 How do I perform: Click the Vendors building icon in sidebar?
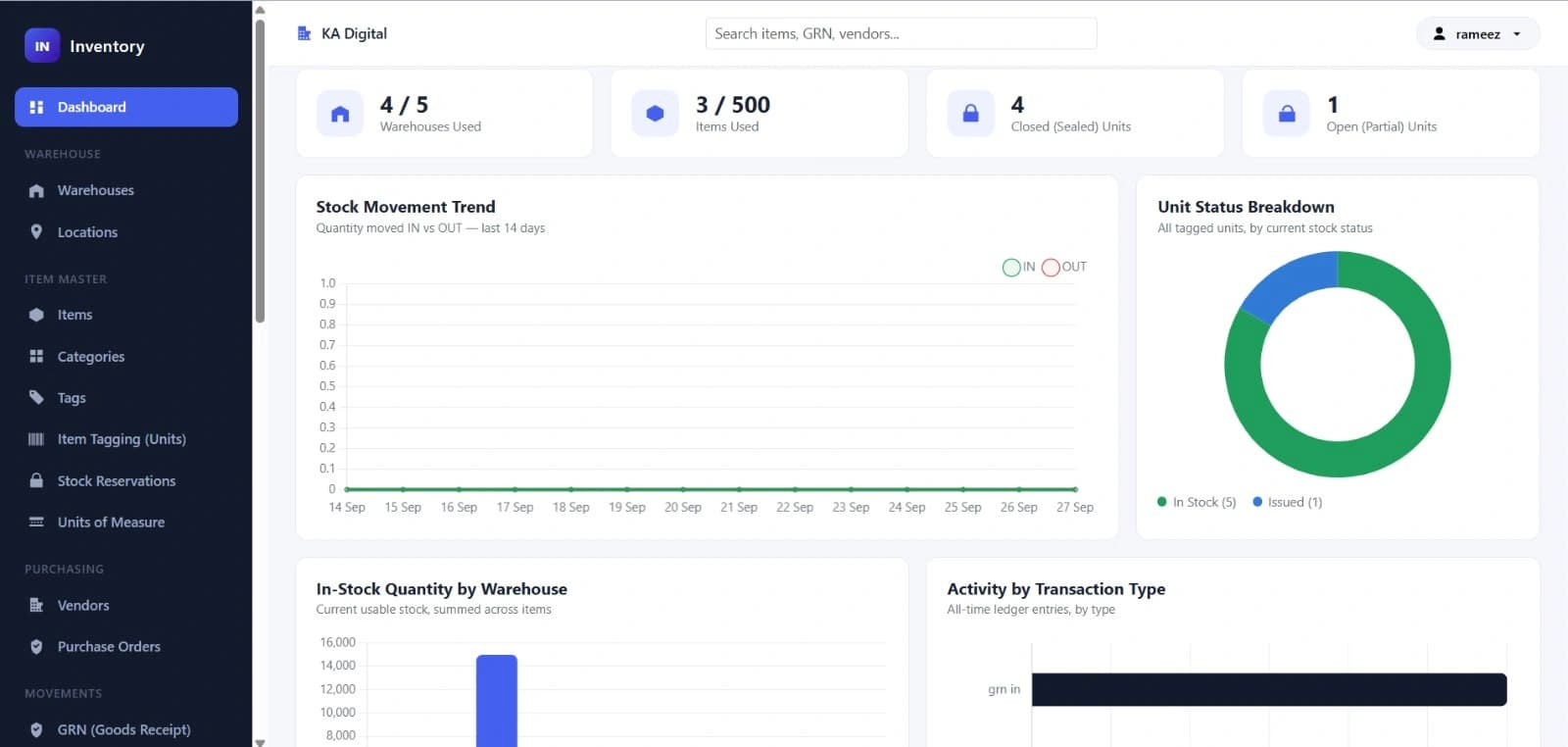(x=36, y=606)
